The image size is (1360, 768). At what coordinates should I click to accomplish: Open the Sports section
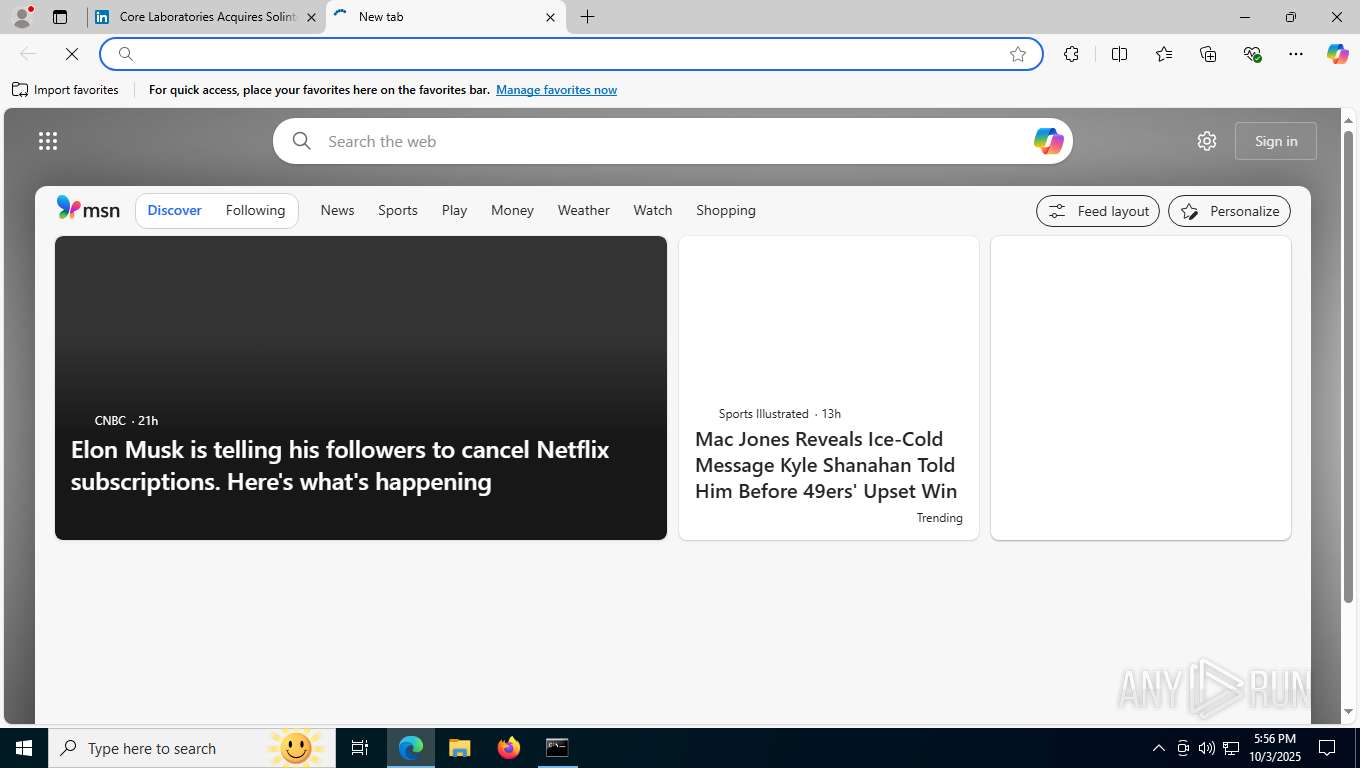[398, 210]
